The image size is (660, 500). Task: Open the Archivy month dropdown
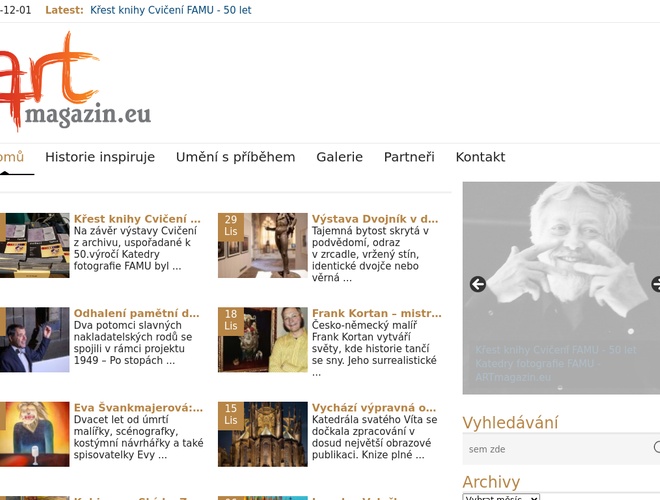pos(501,497)
